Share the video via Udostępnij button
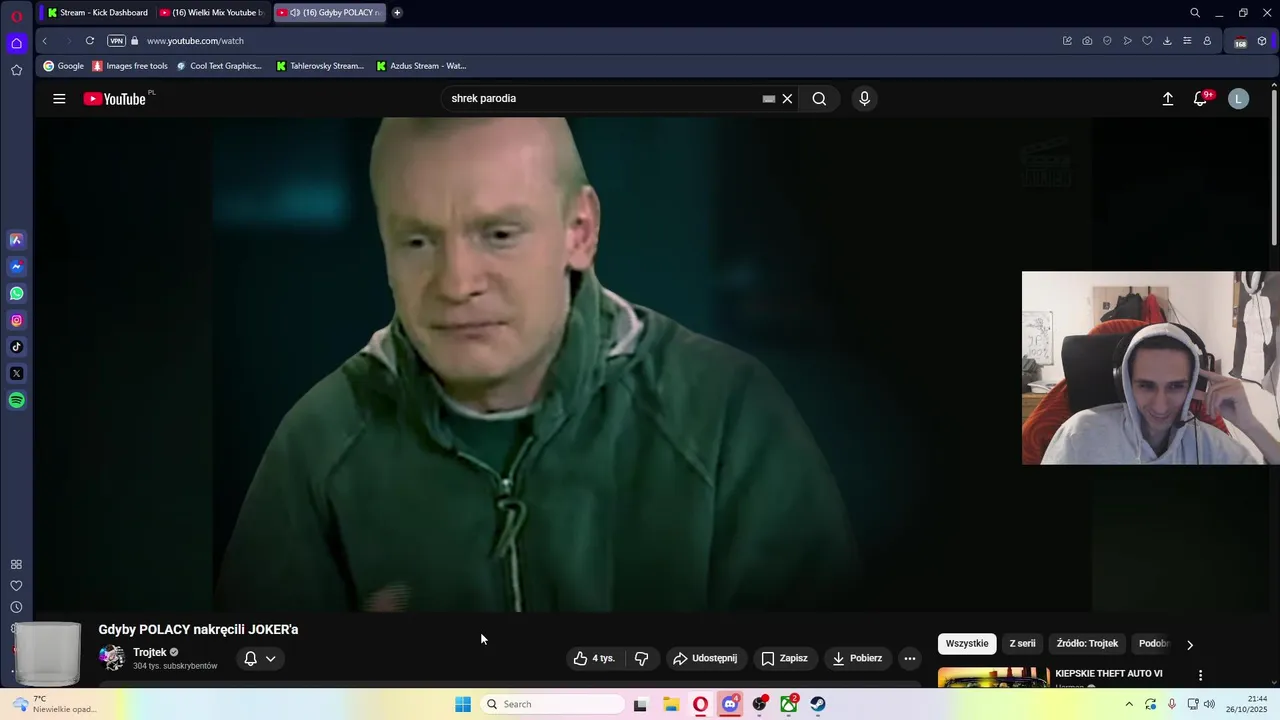This screenshot has height=720, width=1280. click(705, 658)
